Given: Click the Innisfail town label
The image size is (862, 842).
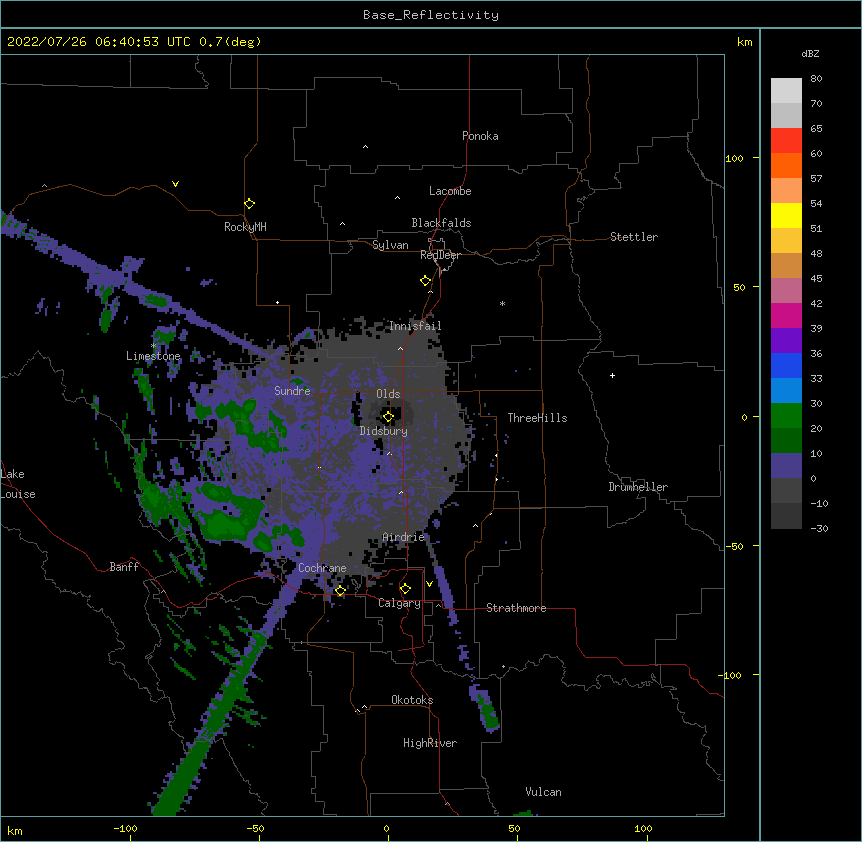Looking at the screenshot, I should pos(415,326).
